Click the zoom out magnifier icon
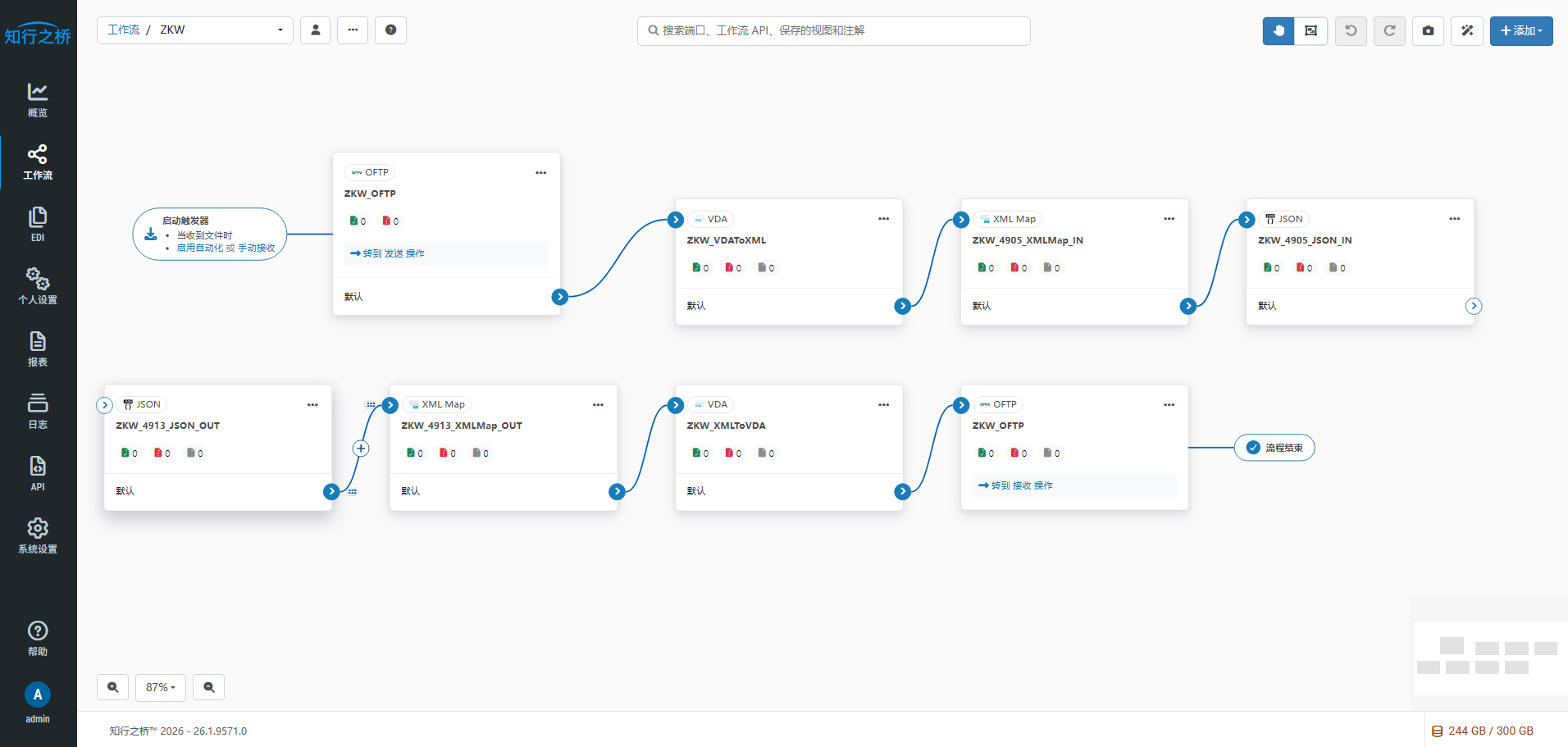The height and width of the screenshot is (747, 1568). pyautogui.click(x=209, y=687)
